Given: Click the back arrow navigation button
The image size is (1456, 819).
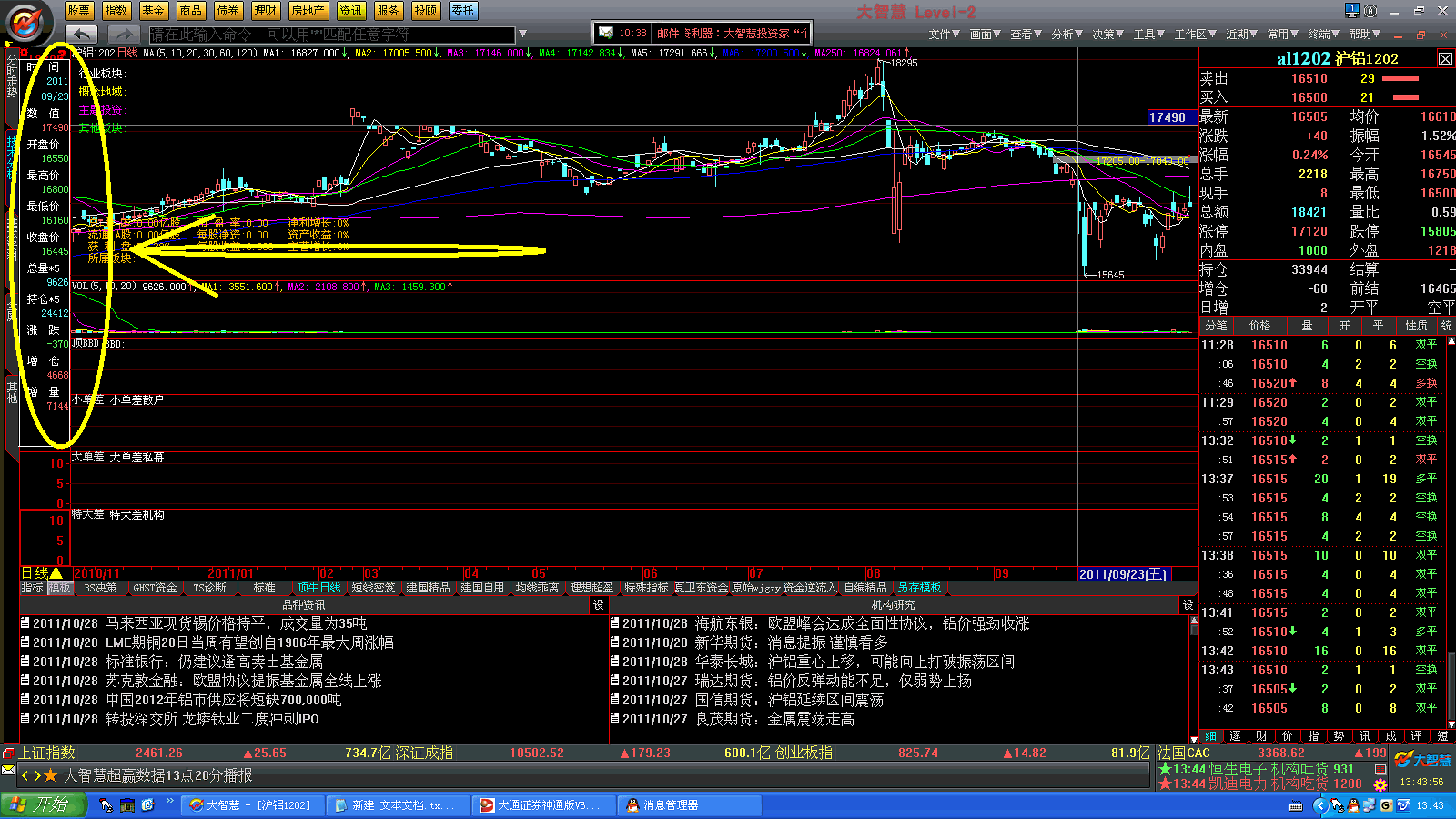Looking at the screenshot, I should tap(81, 35).
